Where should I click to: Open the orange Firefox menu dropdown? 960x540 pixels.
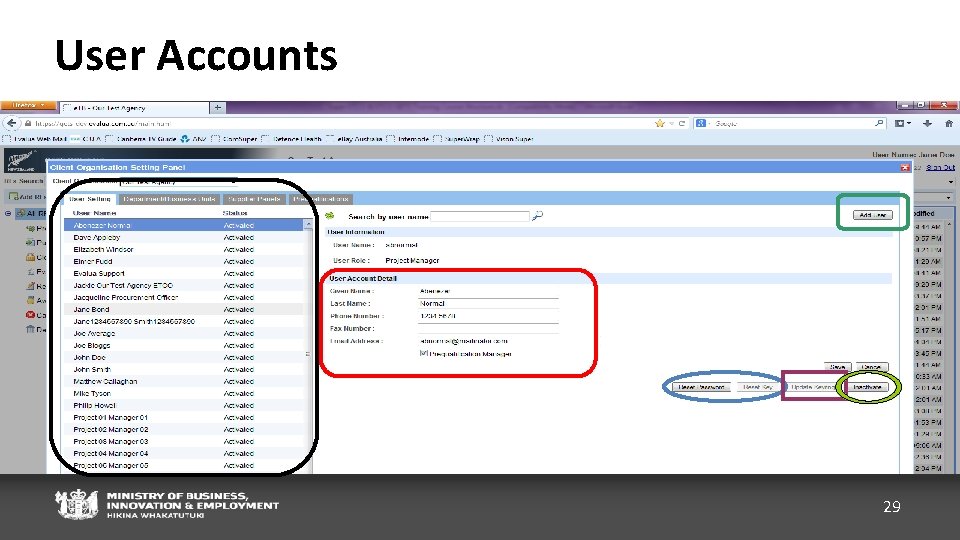(28, 105)
